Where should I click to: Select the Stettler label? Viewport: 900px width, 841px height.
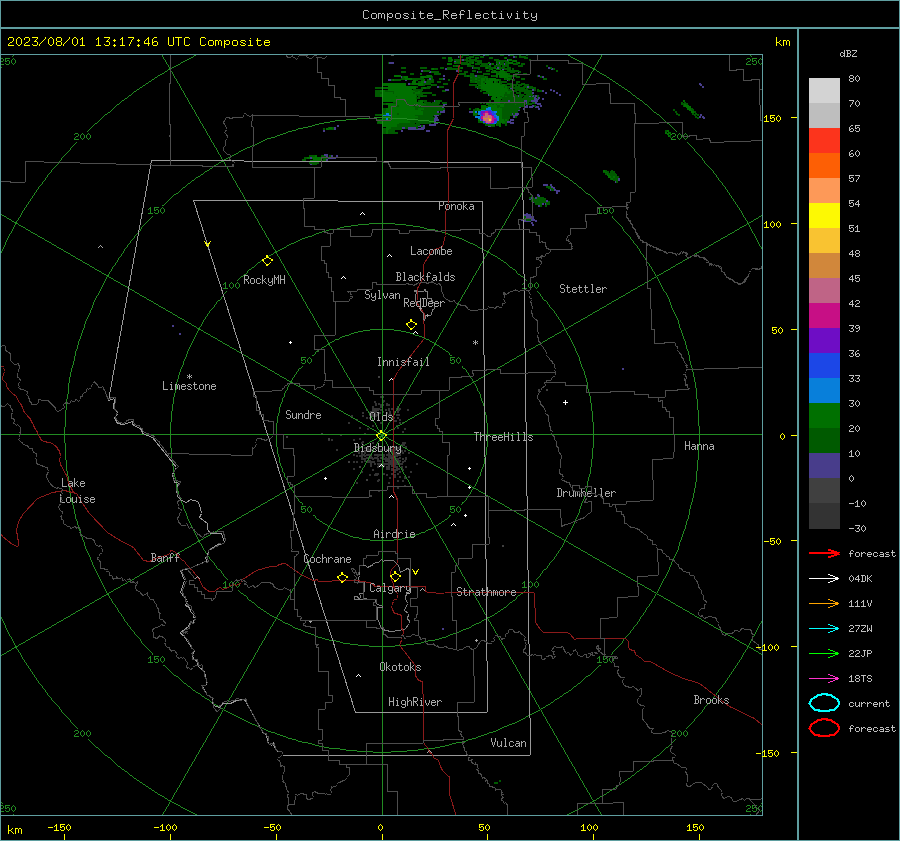click(x=583, y=289)
